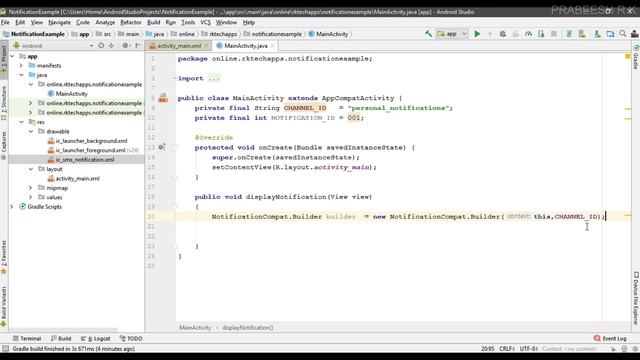Open the File menu
The image size is (640, 360).
click(5, 22)
